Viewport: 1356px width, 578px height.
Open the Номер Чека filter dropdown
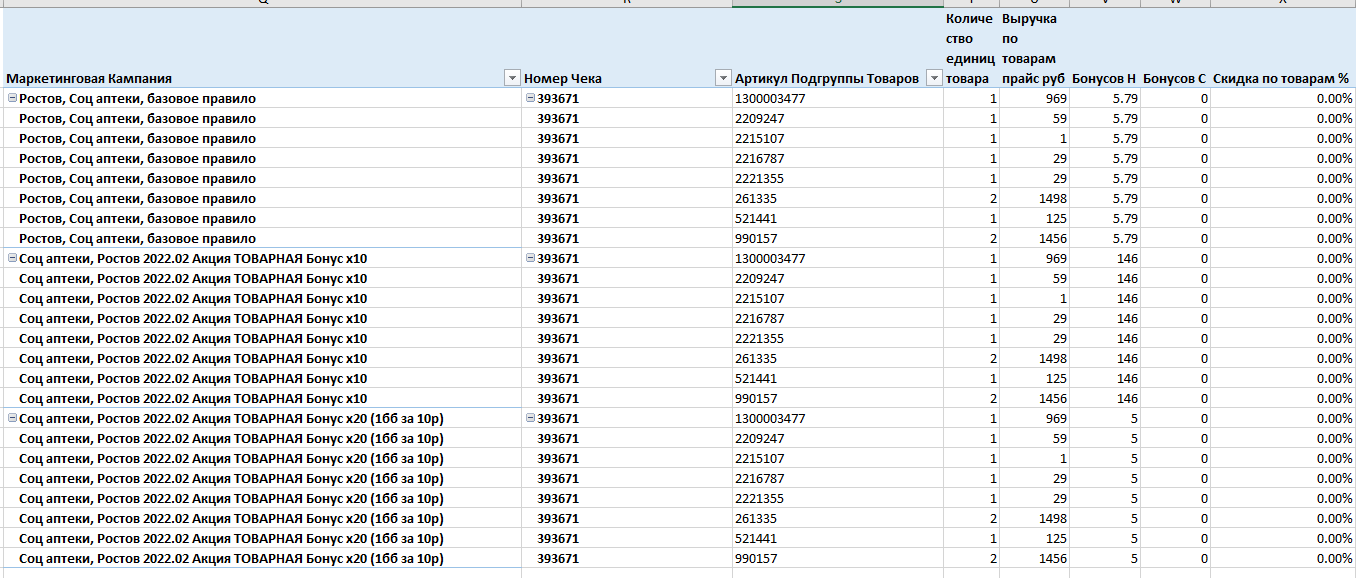723,78
